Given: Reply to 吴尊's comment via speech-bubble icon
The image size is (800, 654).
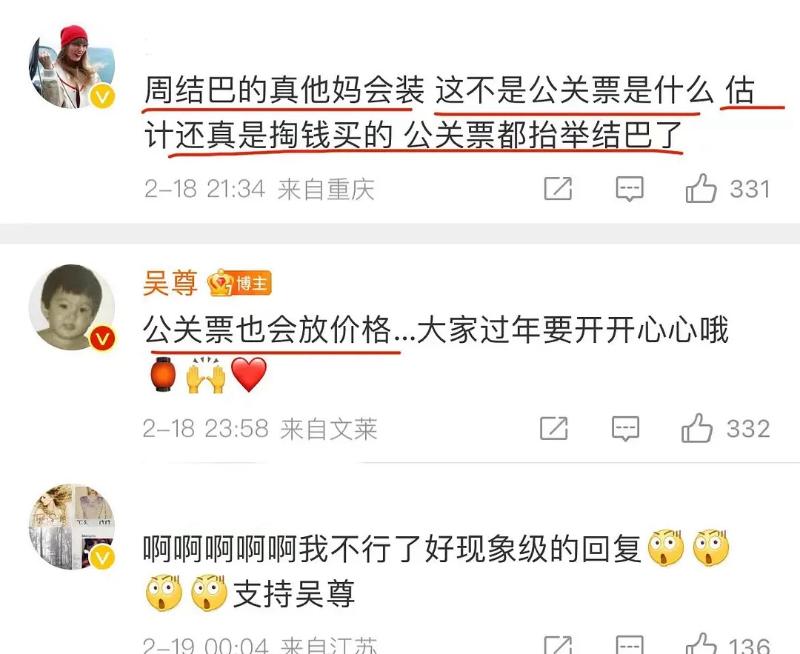Looking at the screenshot, I should [x=626, y=428].
